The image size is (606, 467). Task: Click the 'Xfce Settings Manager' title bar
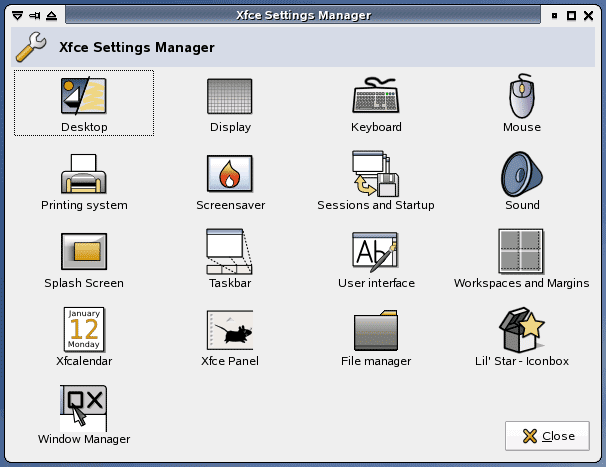pyautogui.click(x=303, y=15)
